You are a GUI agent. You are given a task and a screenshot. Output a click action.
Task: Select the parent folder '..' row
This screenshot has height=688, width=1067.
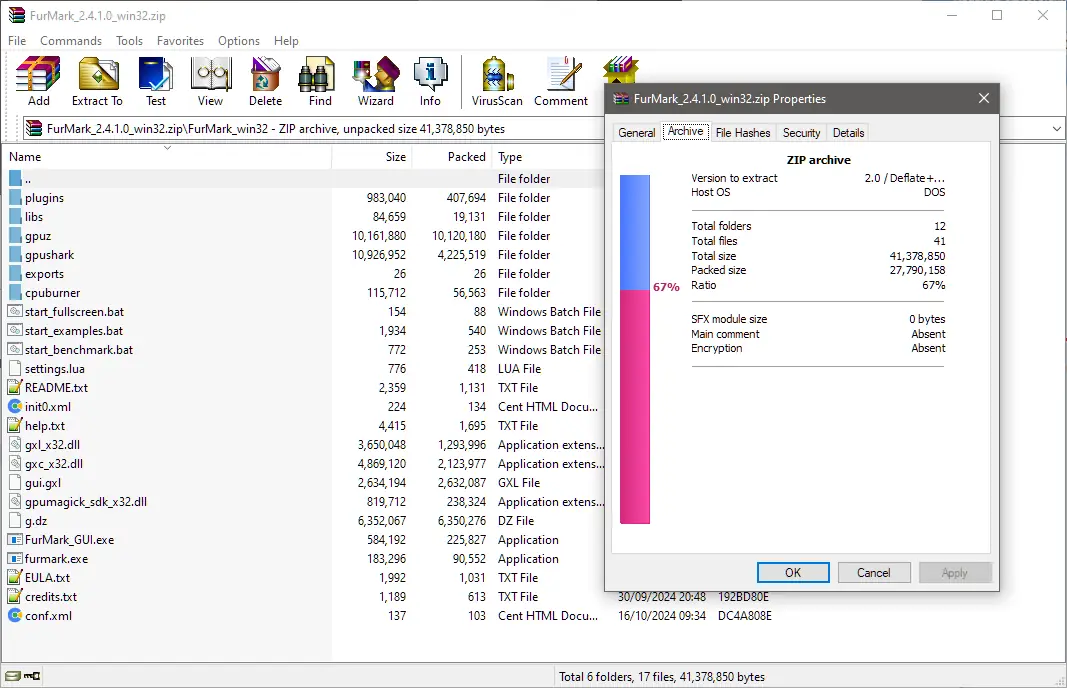[303, 178]
